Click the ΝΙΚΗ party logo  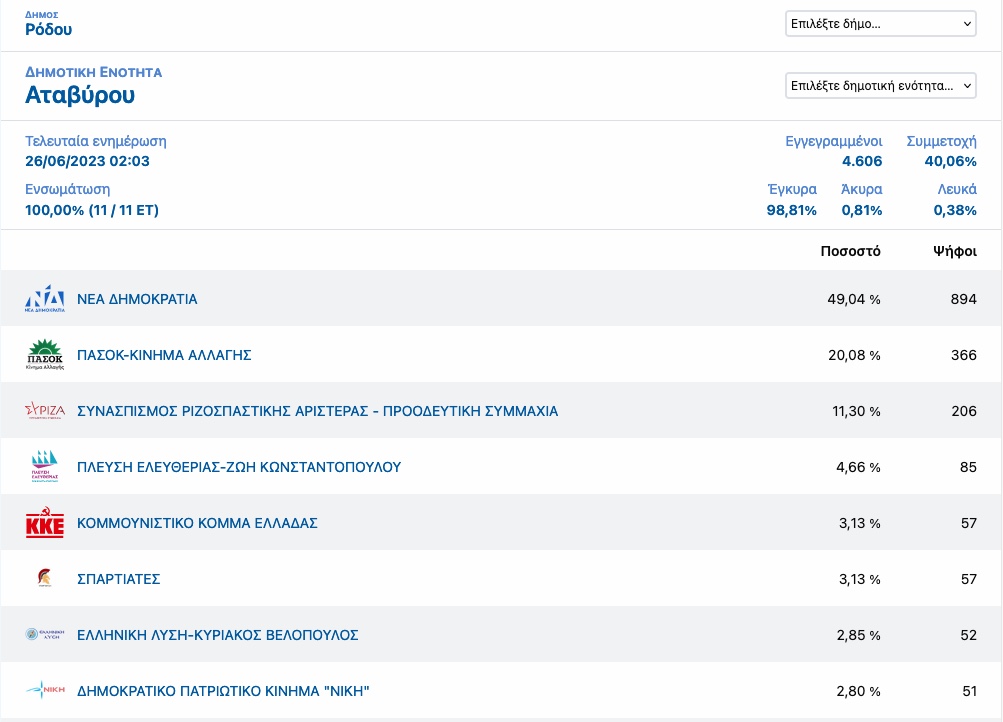[x=45, y=690]
